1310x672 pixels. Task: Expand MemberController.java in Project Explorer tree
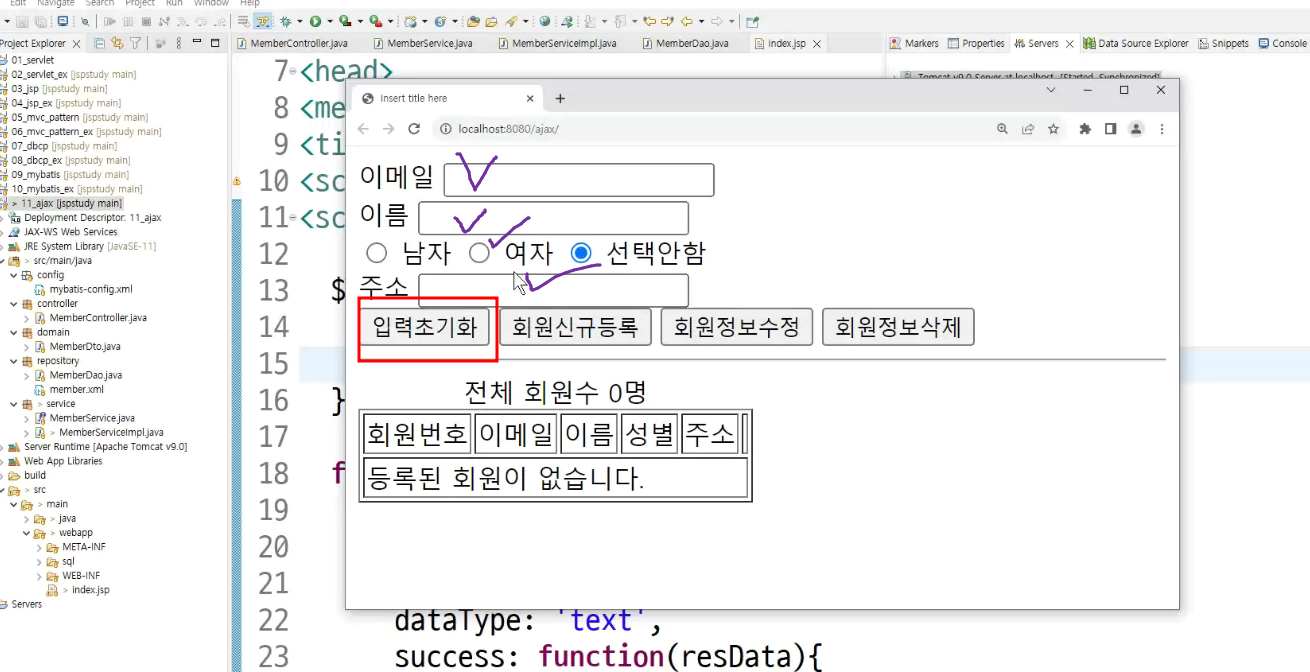[27, 318]
